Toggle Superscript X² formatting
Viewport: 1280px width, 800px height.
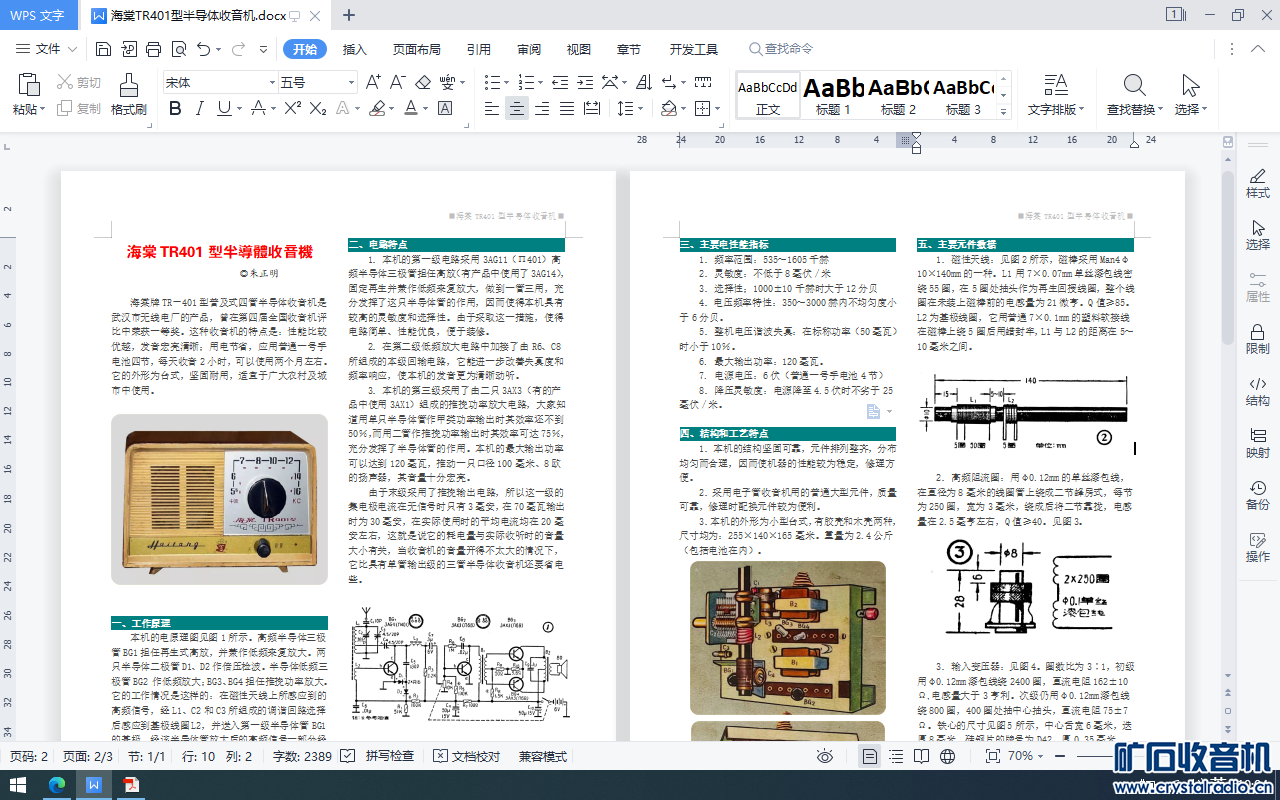click(293, 108)
